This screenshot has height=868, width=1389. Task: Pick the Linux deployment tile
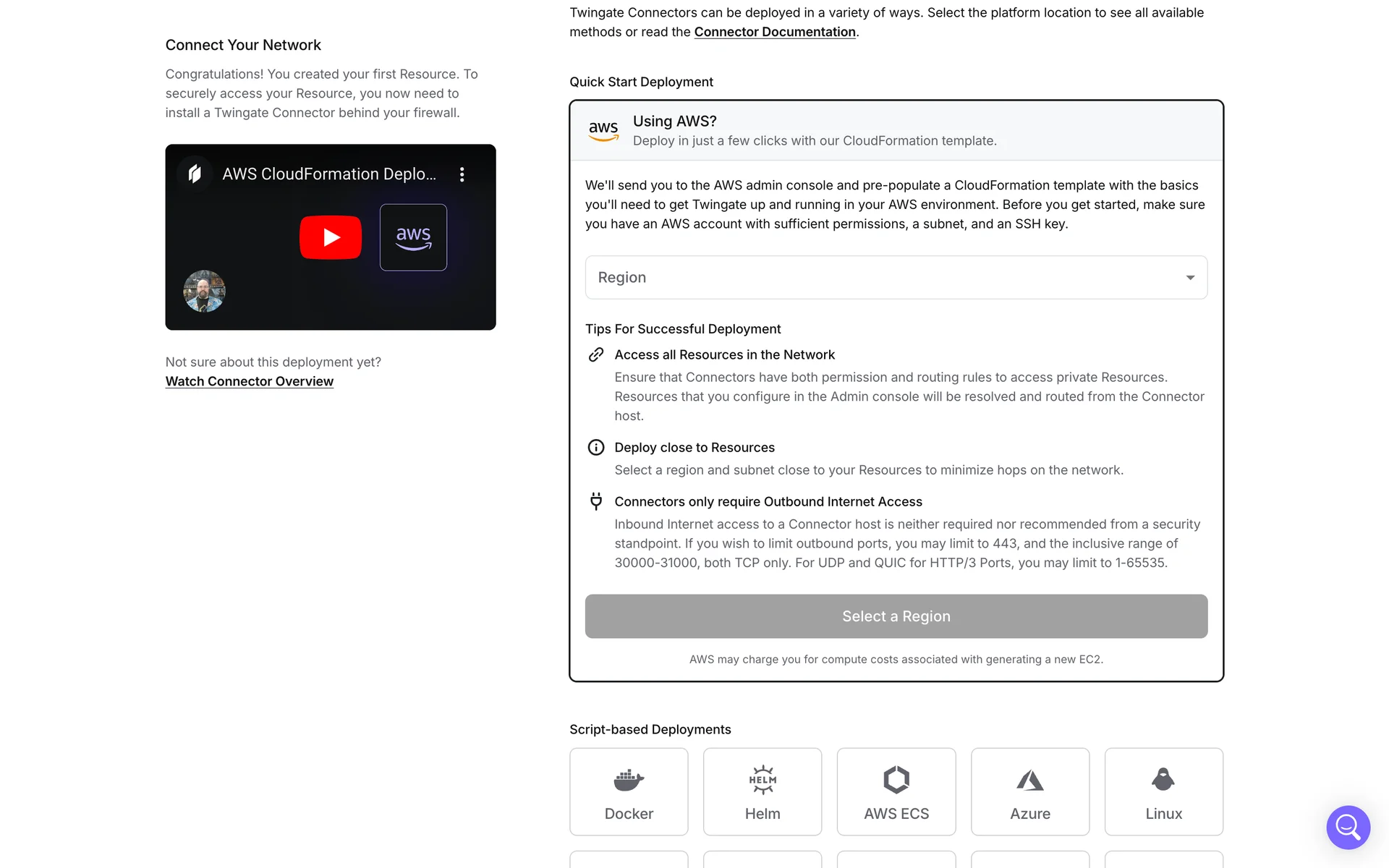[1163, 791]
